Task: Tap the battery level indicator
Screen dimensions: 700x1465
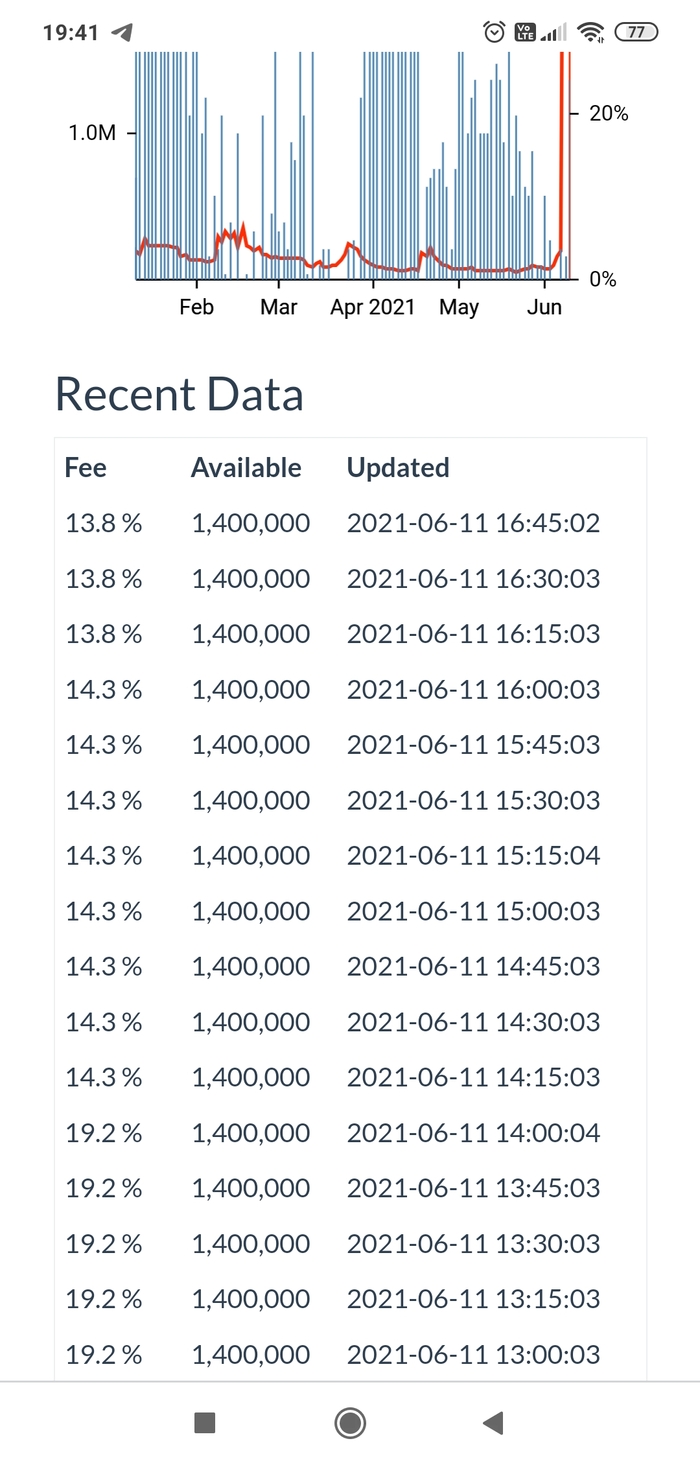Action: [636, 32]
